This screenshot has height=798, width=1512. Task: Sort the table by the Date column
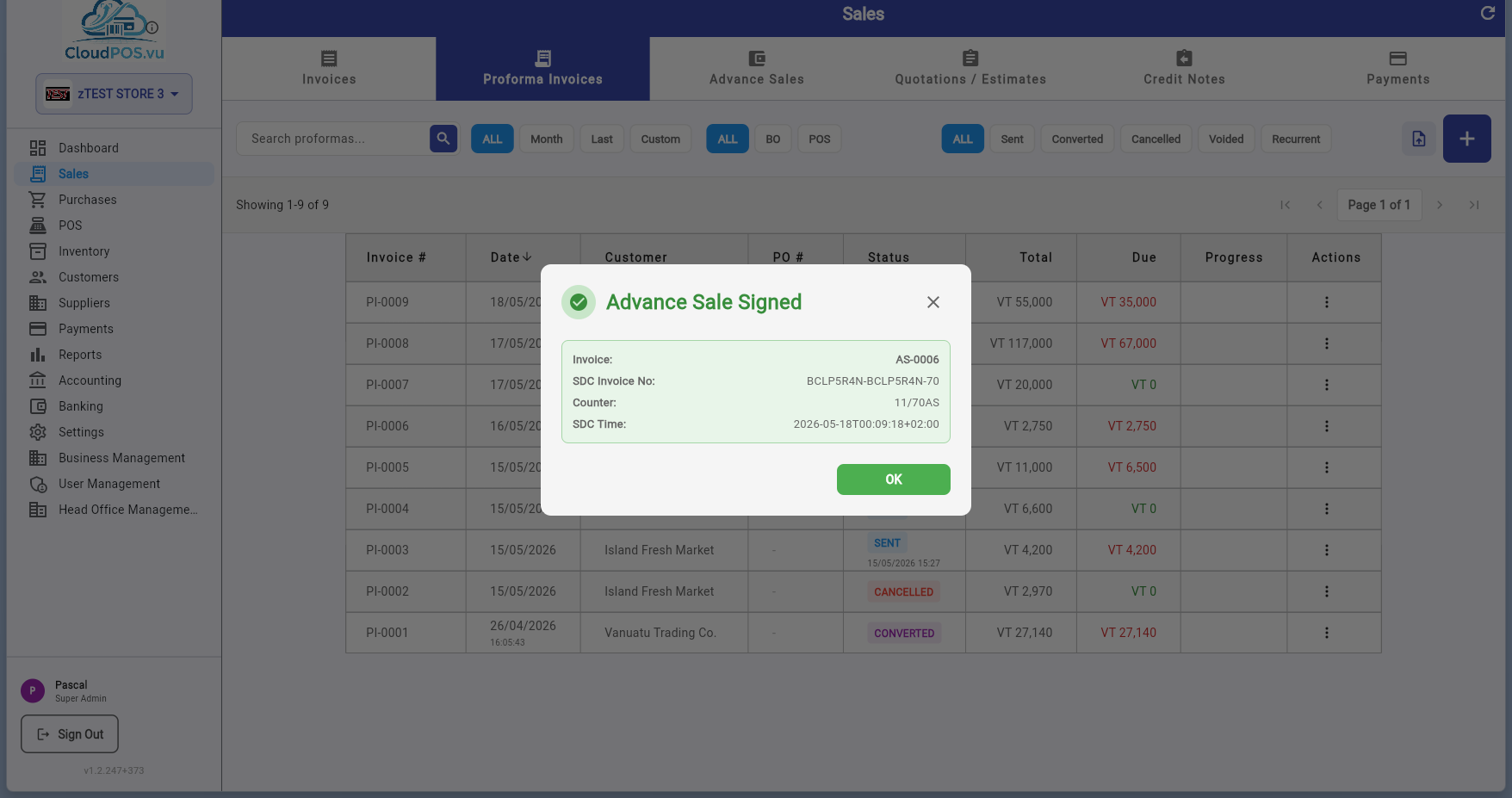coord(511,257)
